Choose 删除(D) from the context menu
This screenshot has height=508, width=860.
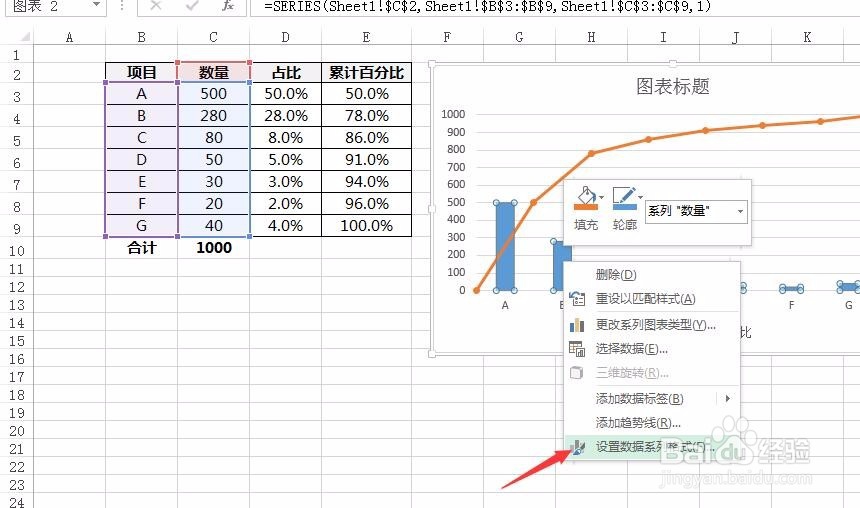(x=653, y=274)
